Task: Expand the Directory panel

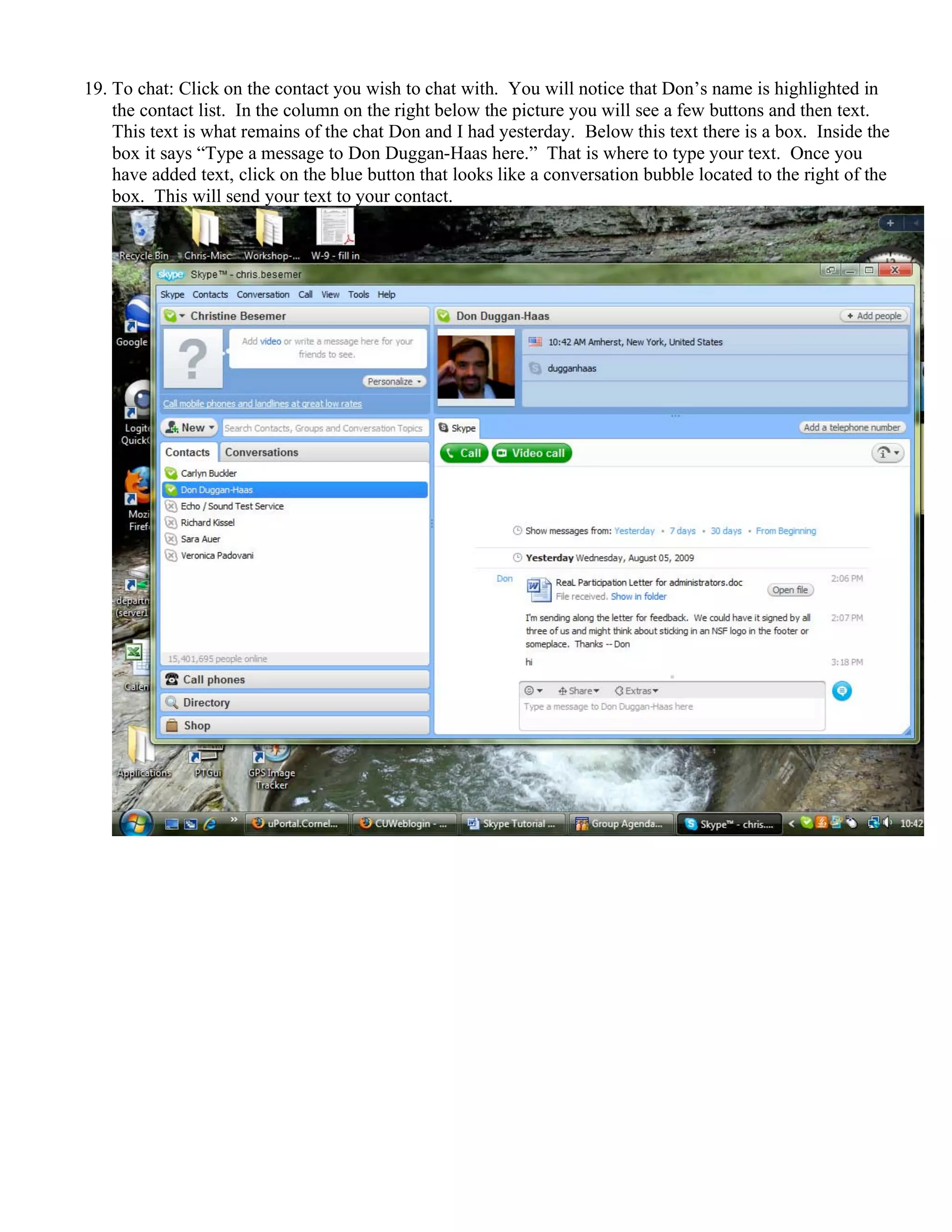Action: (295, 702)
